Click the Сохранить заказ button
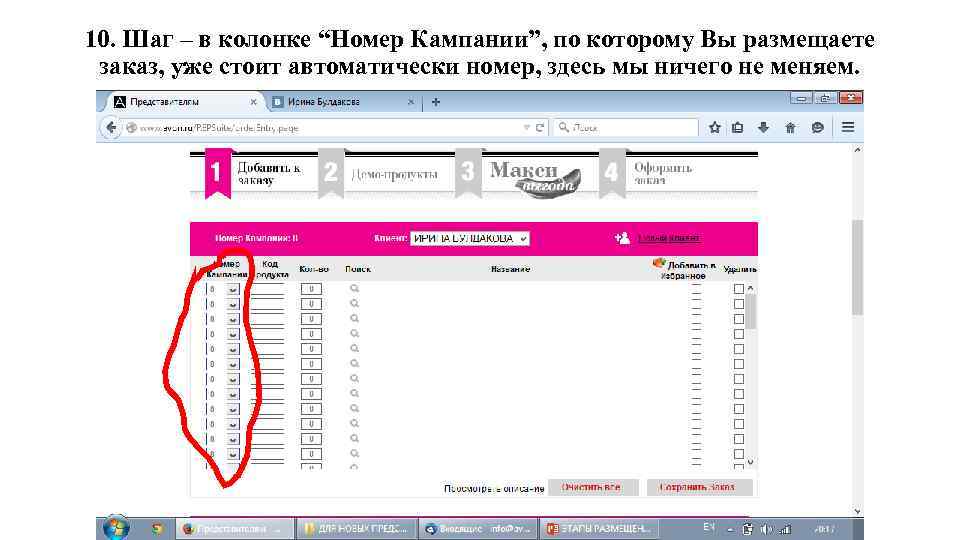 point(699,487)
